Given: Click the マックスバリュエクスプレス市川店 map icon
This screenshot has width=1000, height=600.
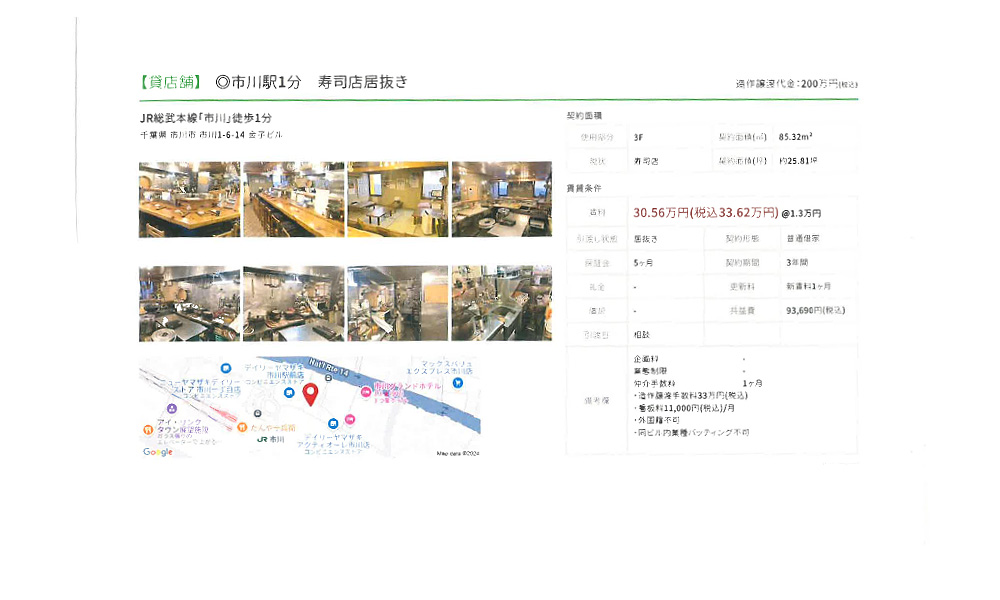Looking at the screenshot, I should pyautogui.click(x=457, y=384).
